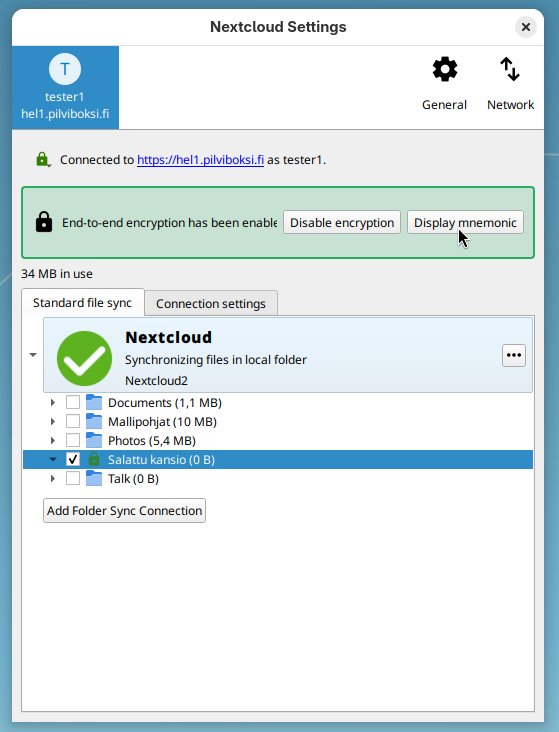Click green lock on Salattu kansio
The width and height of the screenshot is (559, 732).
click(x=94, y=459)
